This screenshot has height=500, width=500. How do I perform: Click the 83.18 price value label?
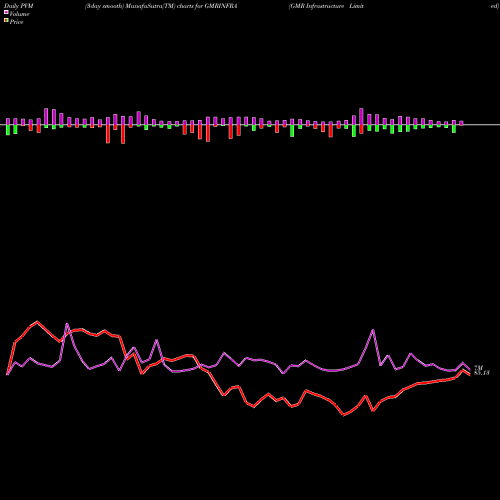pyautogui.click(x=482, y=373)
